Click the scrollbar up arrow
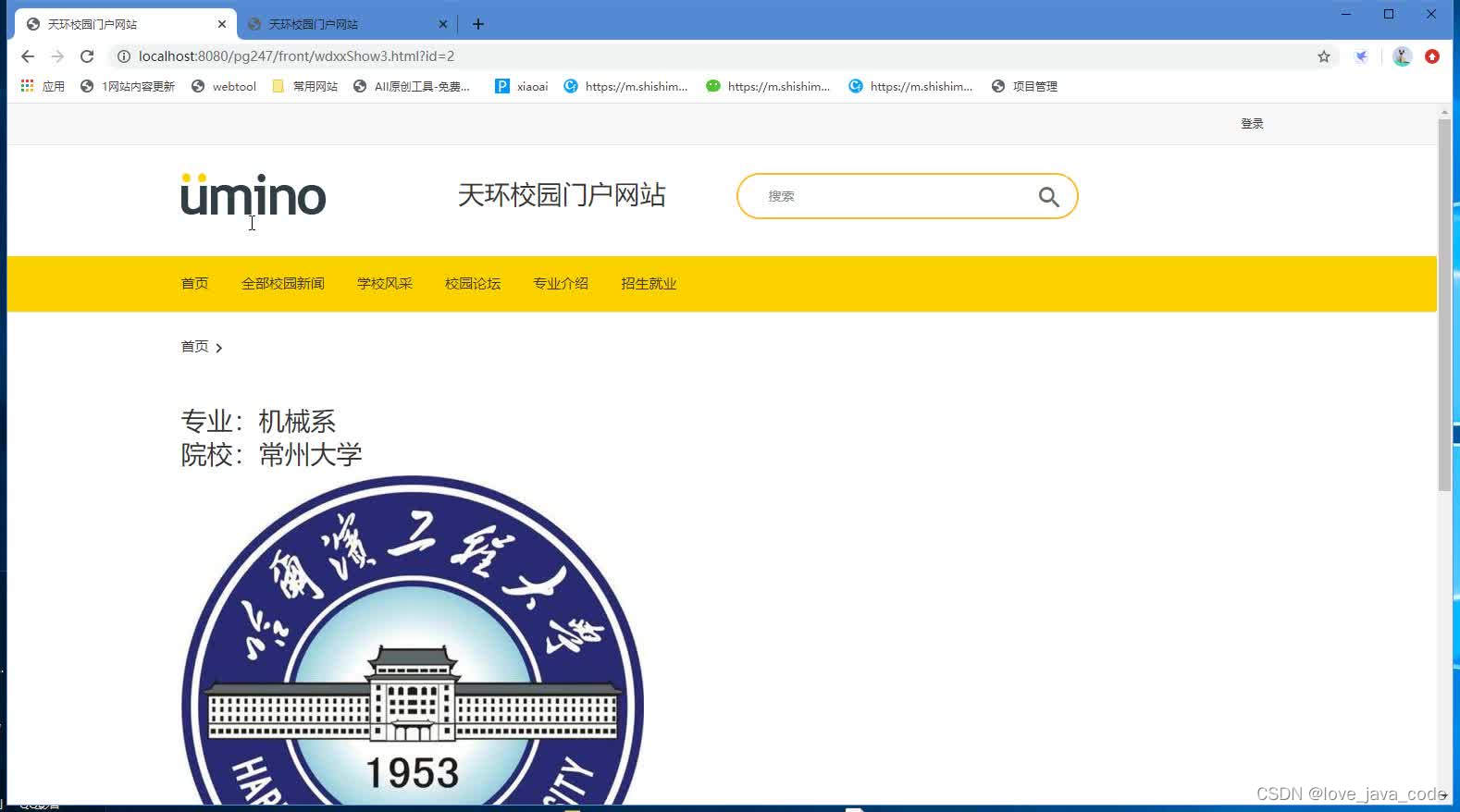1460x812 pixels. [1444, 111]
